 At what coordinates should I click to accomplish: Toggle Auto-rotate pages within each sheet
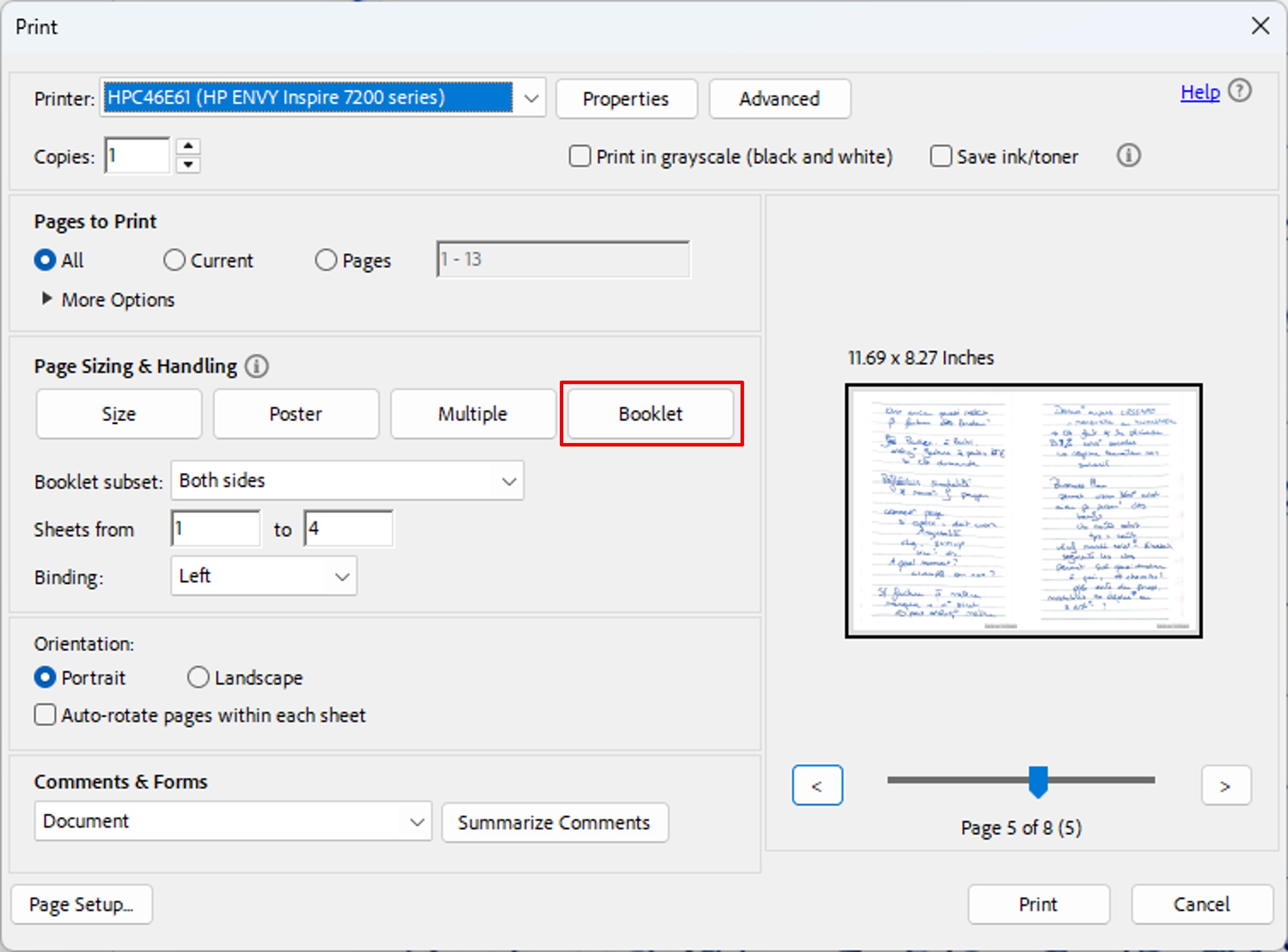point(45,715)
